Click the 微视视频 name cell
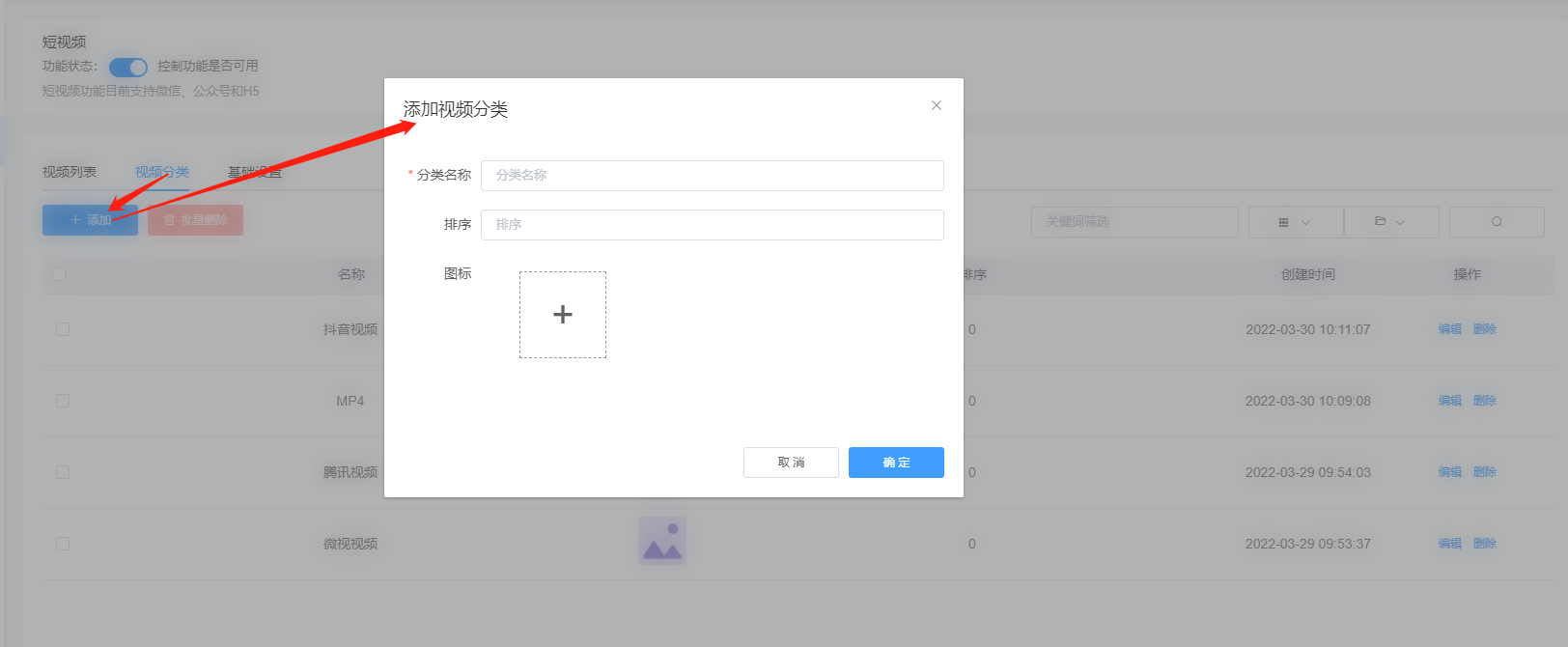1568x647 pixels. (x=350, y=544)
